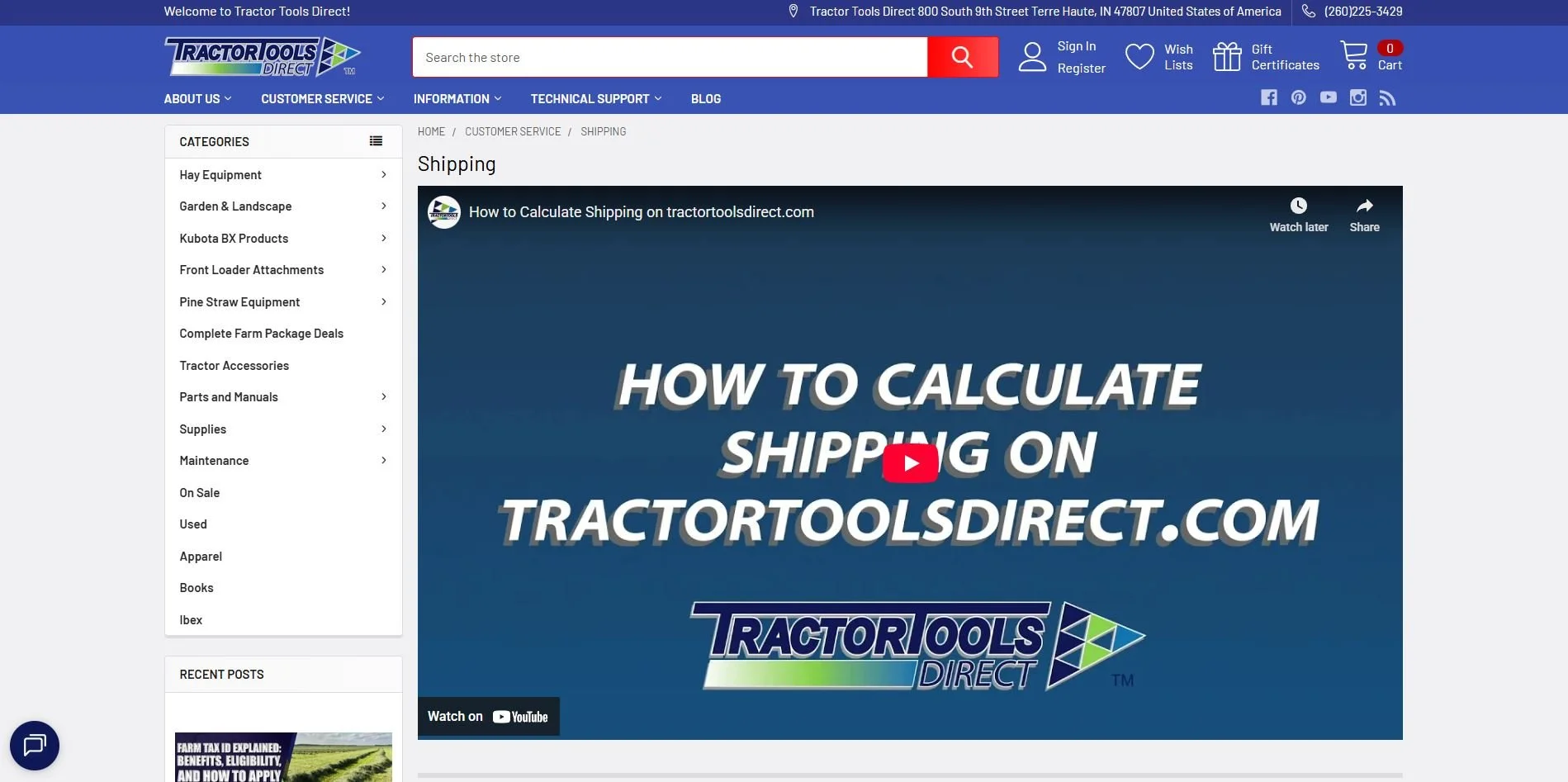The image size is (1568, 782).
Task: Expand Hay Equipment category chevron
Action: coord(384,175)
